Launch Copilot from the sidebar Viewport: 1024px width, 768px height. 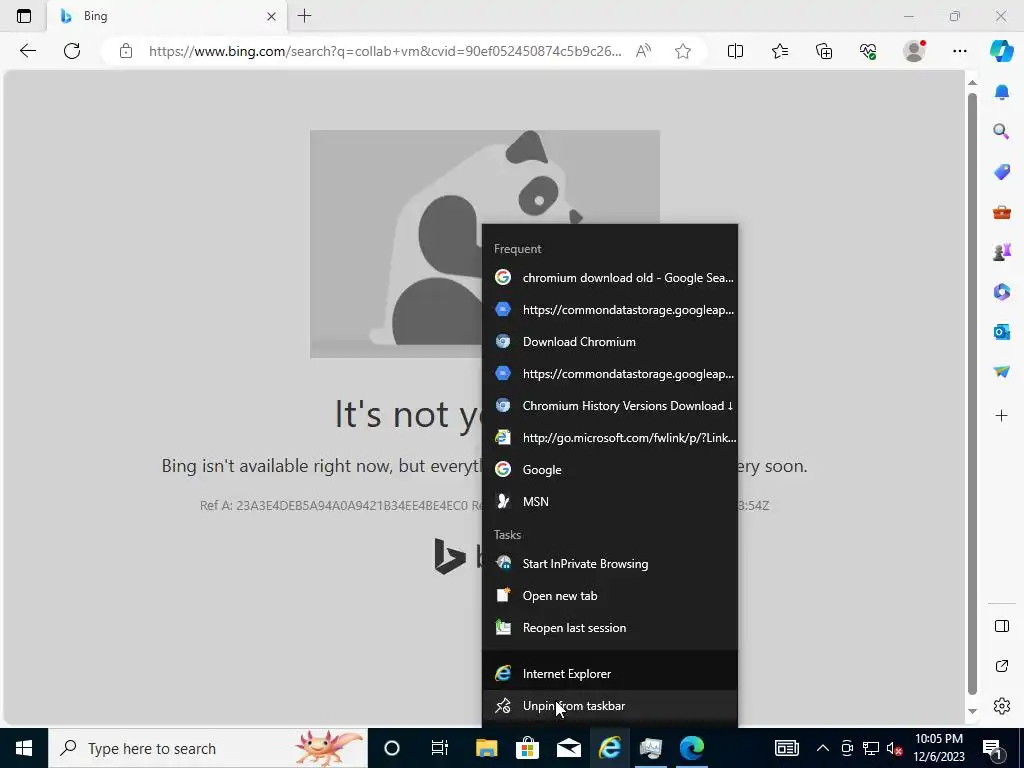tap(1001, 51)
